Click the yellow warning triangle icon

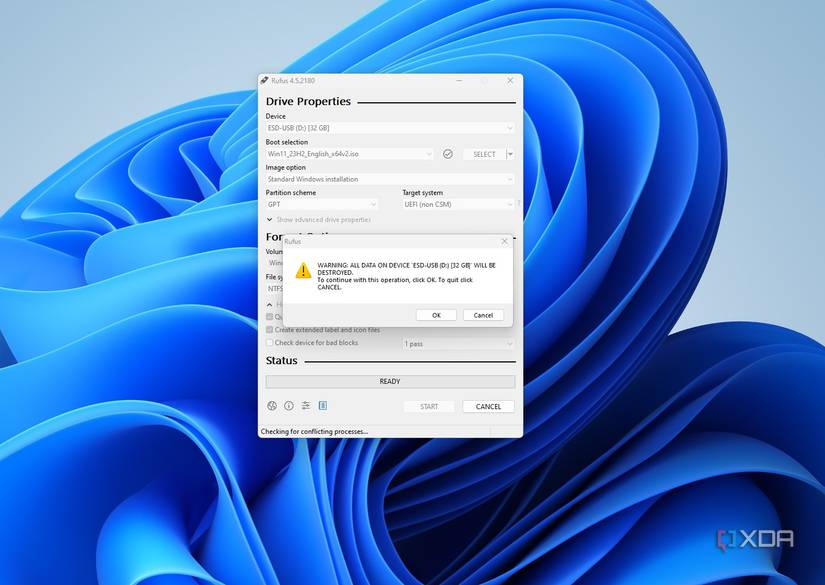(303, 270)
